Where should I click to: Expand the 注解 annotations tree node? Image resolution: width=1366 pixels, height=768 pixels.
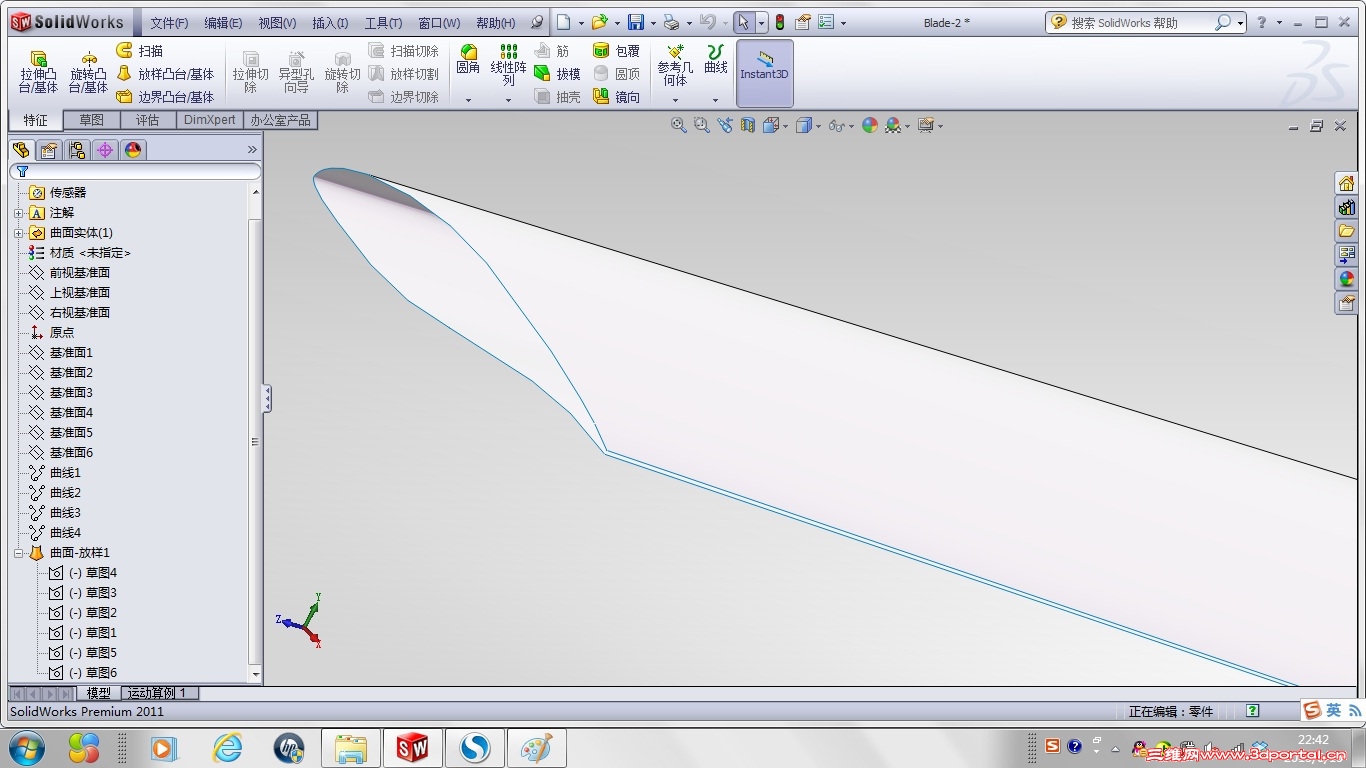coord(18,213)
